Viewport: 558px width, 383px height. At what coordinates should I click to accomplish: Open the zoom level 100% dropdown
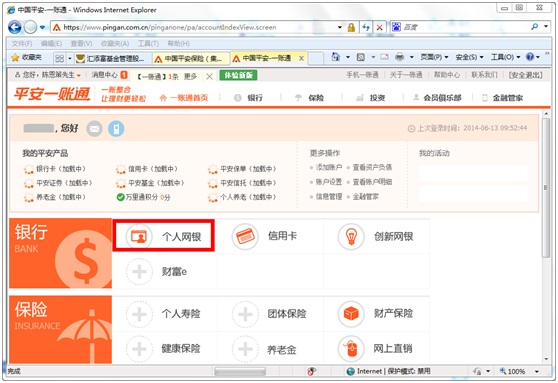click(x=537, y=372)
